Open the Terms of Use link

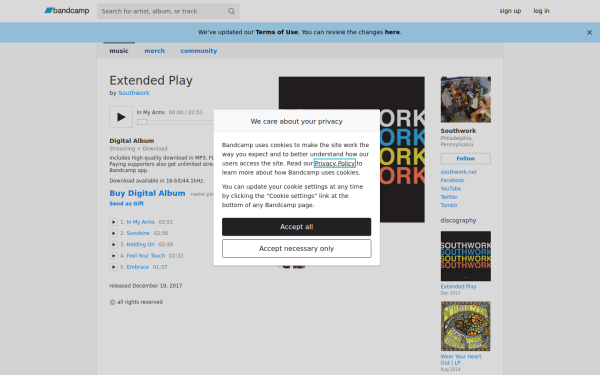click(277, 32)
